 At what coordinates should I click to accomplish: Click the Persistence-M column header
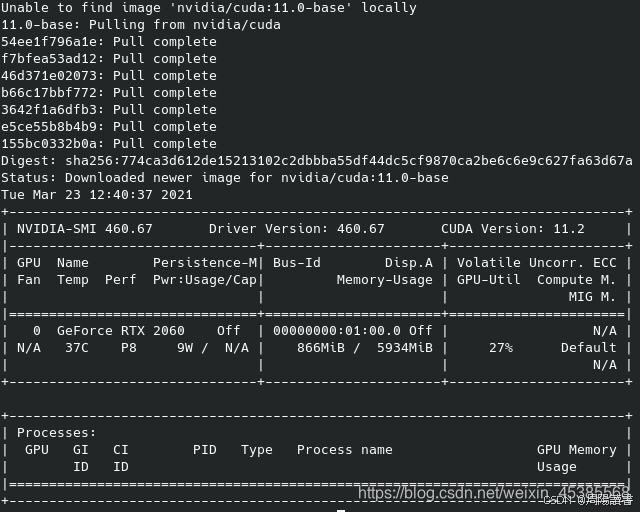click(x=205, y=263)
